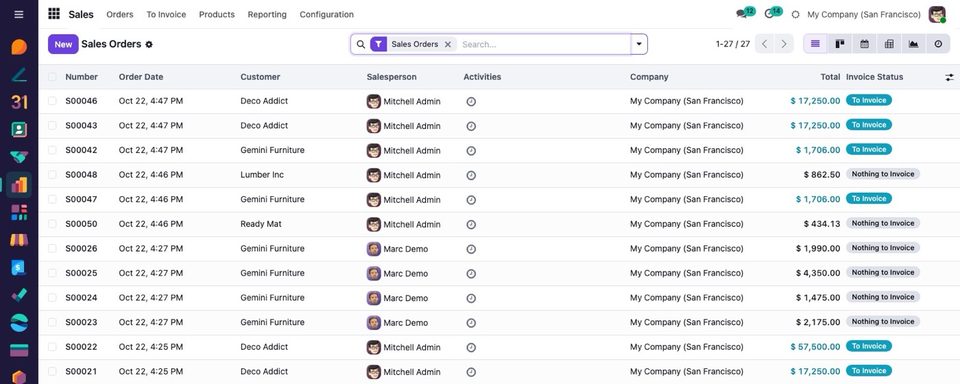The image size is (960, 384).
Task: Check the box beside order S00048
Action: coord(52,175)
